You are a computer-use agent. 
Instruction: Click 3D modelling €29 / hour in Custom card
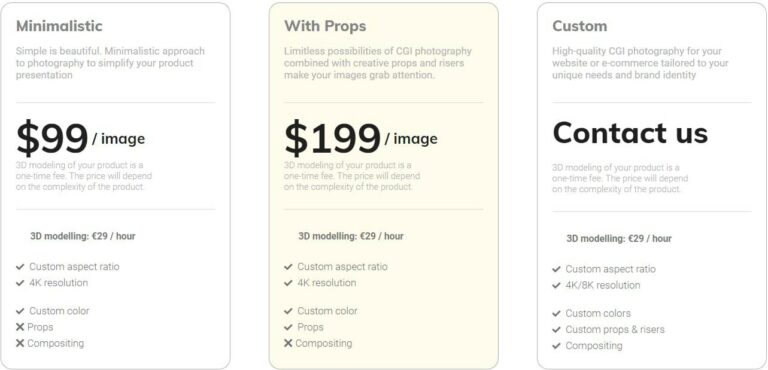tap(619, 239)
